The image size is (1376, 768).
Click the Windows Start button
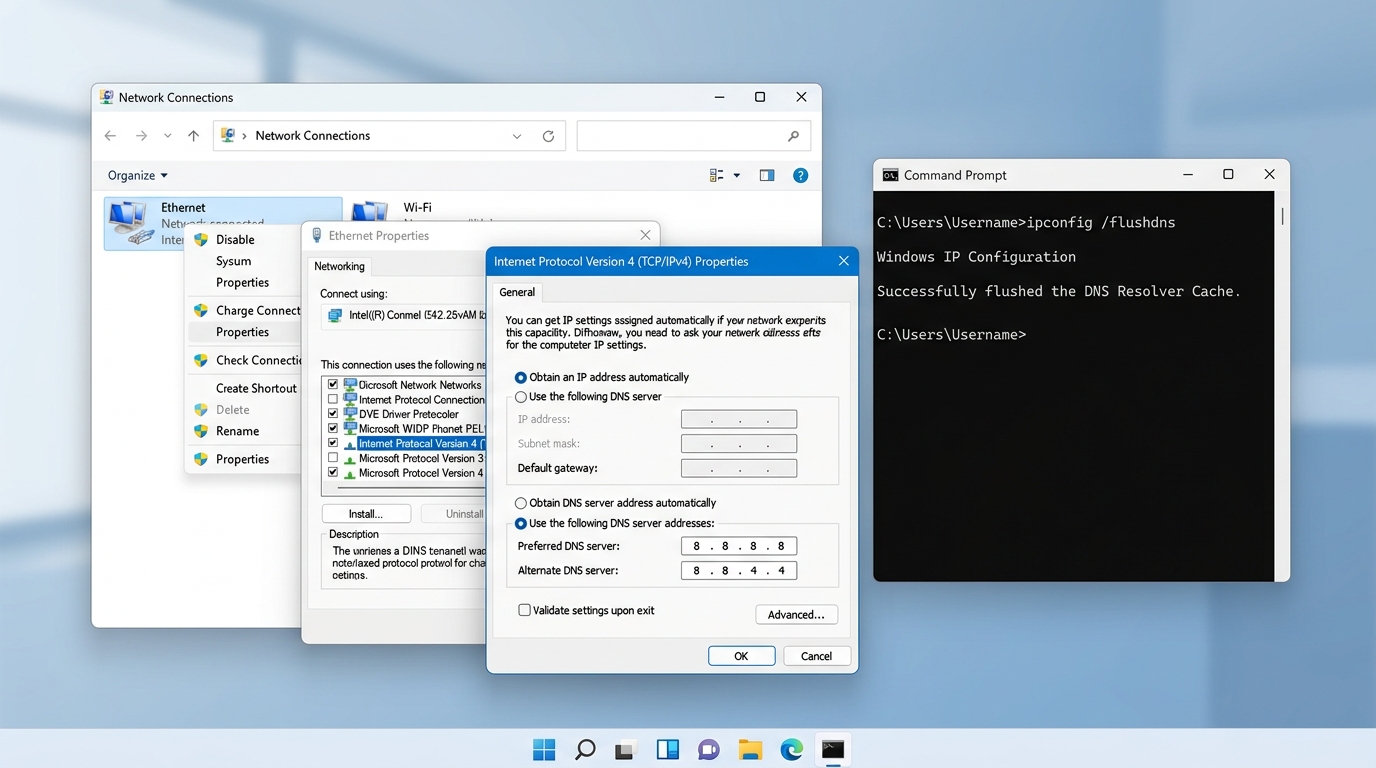(x=544, y=750)
